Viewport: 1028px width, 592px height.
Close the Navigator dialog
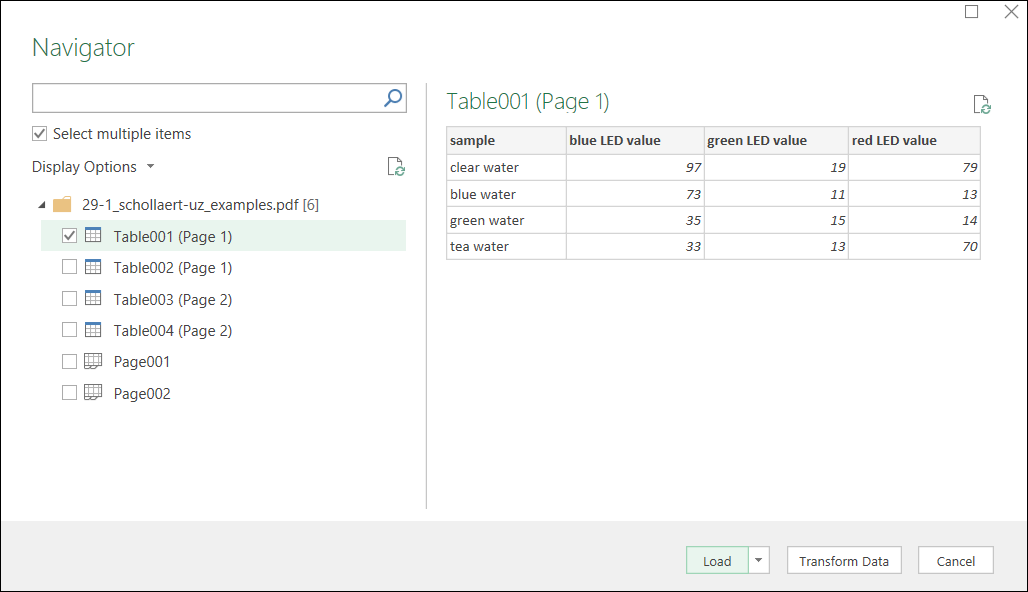(1012, 12)
